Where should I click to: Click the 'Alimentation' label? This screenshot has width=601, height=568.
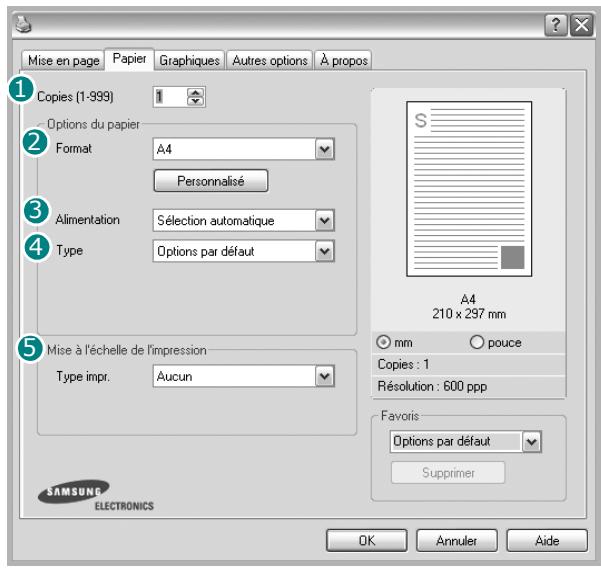pyautogui.click(x=88, y=220)
